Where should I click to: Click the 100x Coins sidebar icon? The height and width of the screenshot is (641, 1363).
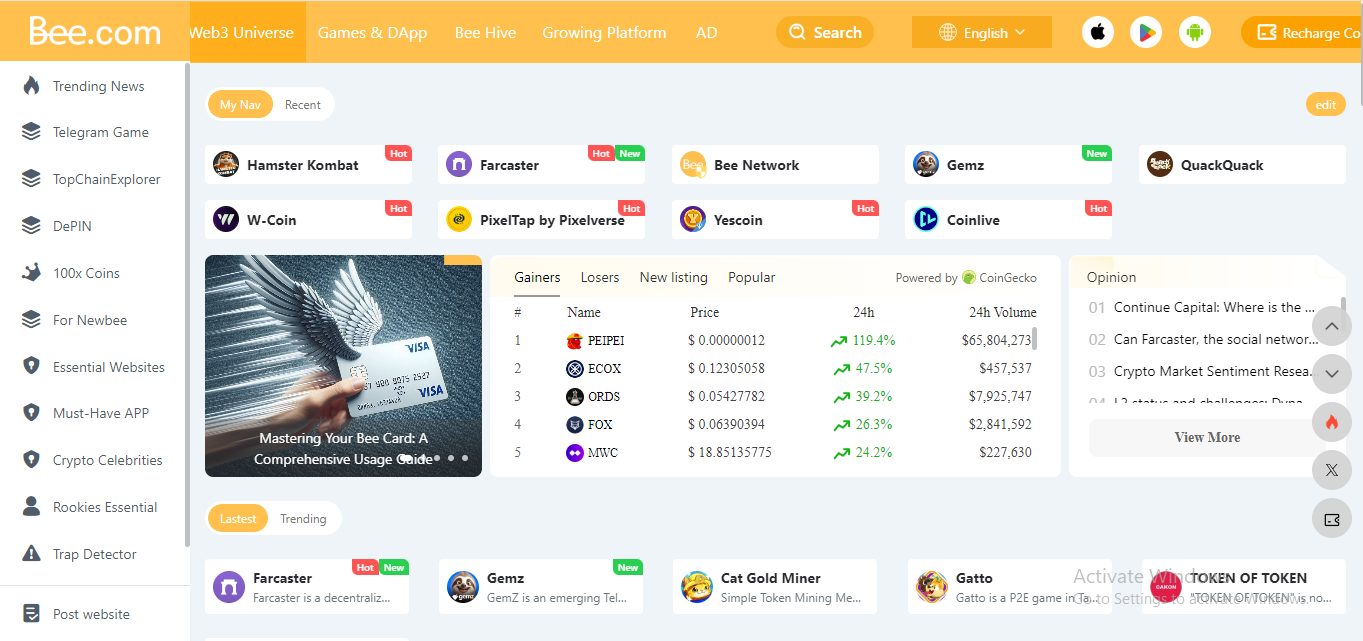pyautogui.click(x=31, y=273)
